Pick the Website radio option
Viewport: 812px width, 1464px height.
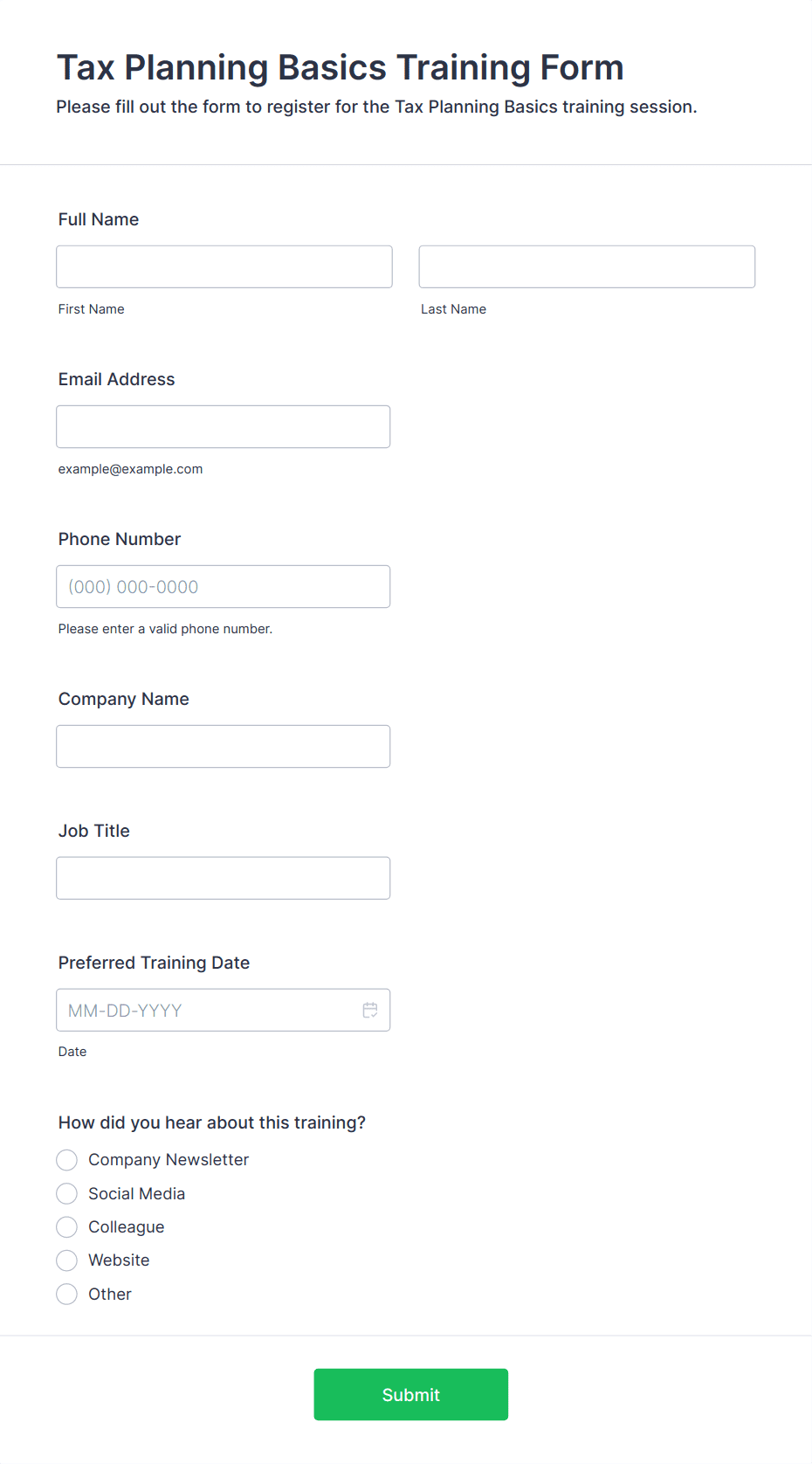pyautogui.click(x=67, y=1260)
